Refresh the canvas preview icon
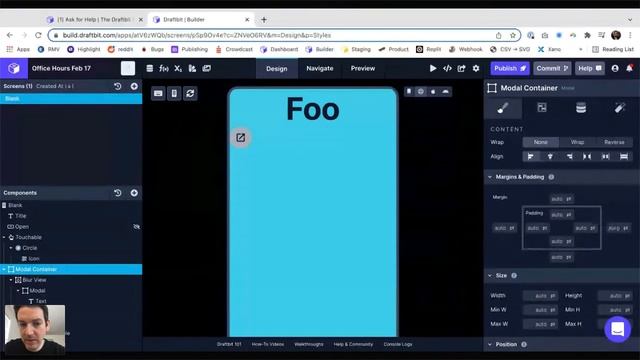Viewport: 640px width, 360px height. tap(190, 93)
